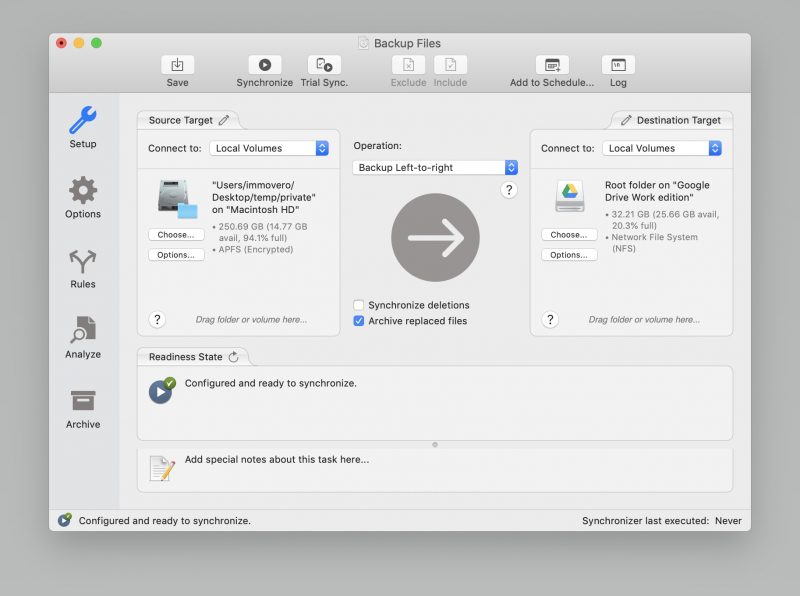
Task: Edit the Destination Target name pencil
Action: [x=626, y=120]
